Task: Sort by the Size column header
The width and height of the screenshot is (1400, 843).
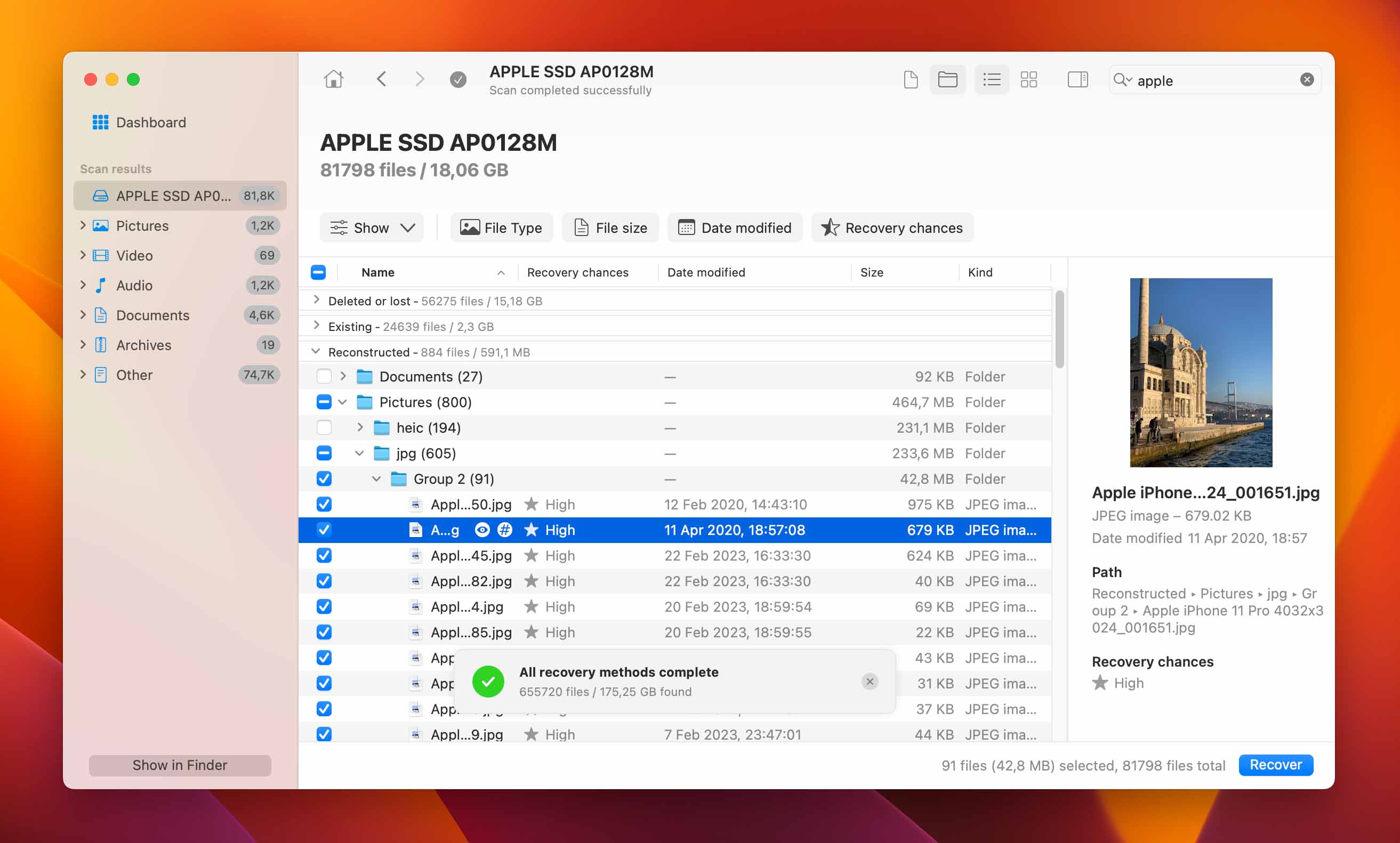Action: click(872, 273)
